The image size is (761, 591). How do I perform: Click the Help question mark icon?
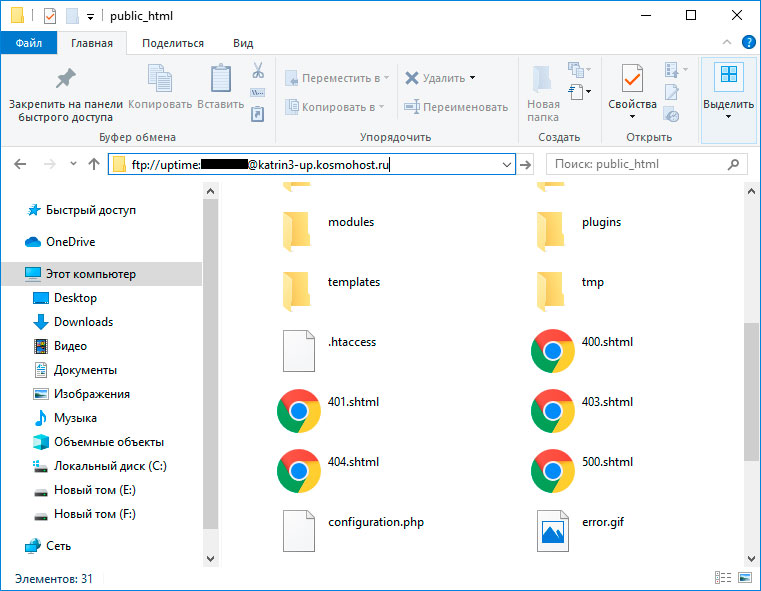point(748,43)
